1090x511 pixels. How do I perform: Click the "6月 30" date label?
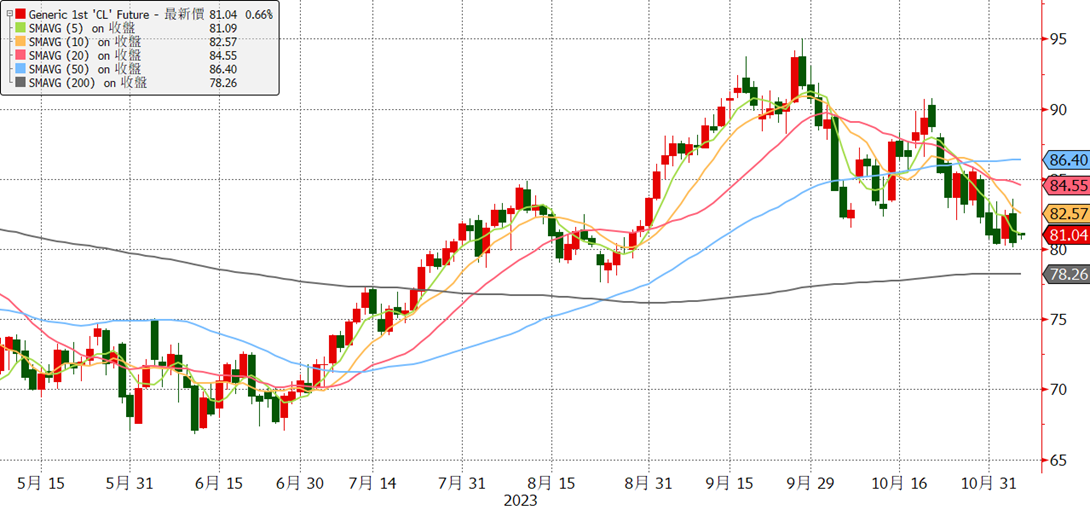pos(300,482)
